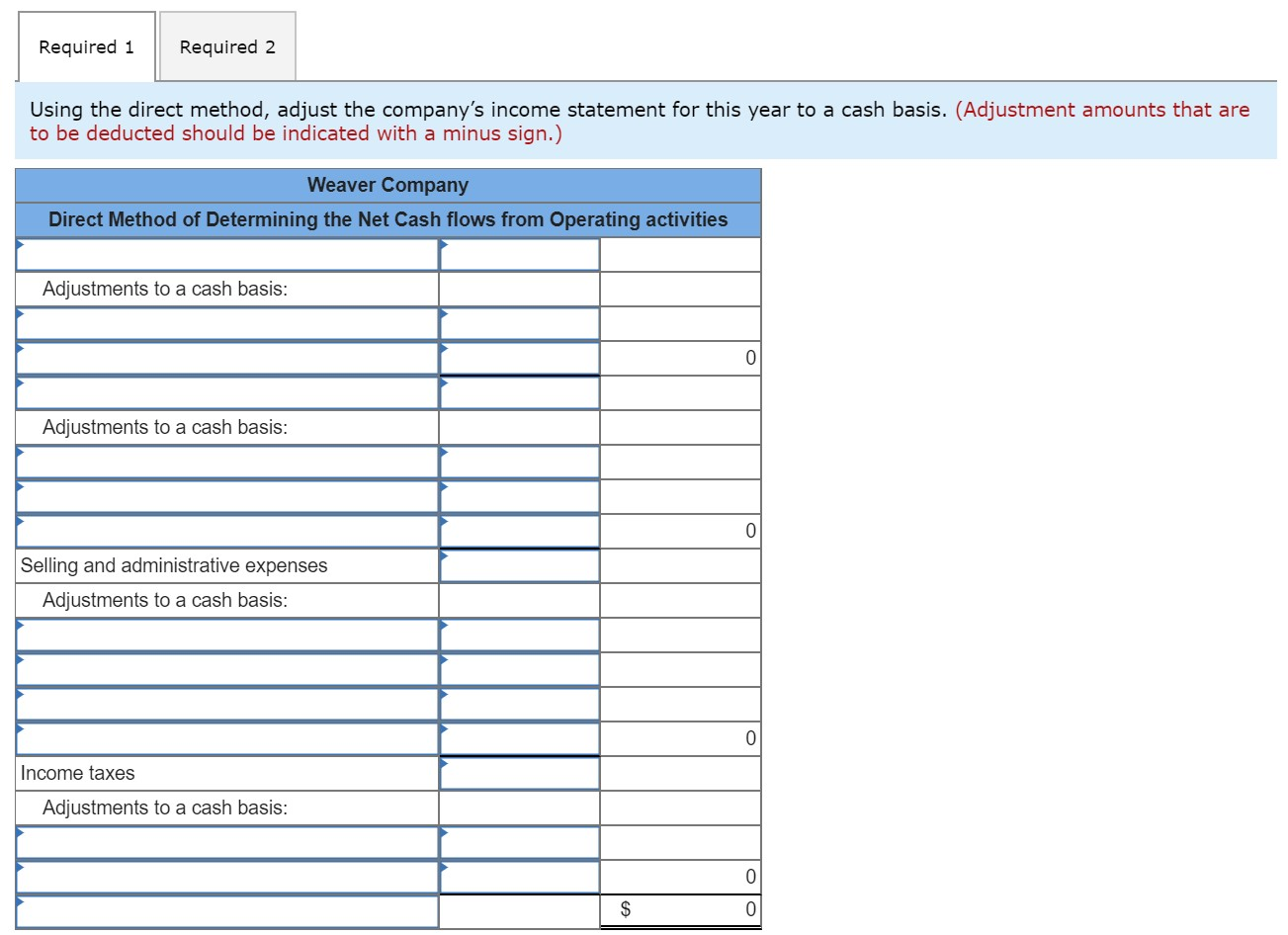
Task: Click the Selling and administrative expenses label
Action: click(x=174, y=565)
